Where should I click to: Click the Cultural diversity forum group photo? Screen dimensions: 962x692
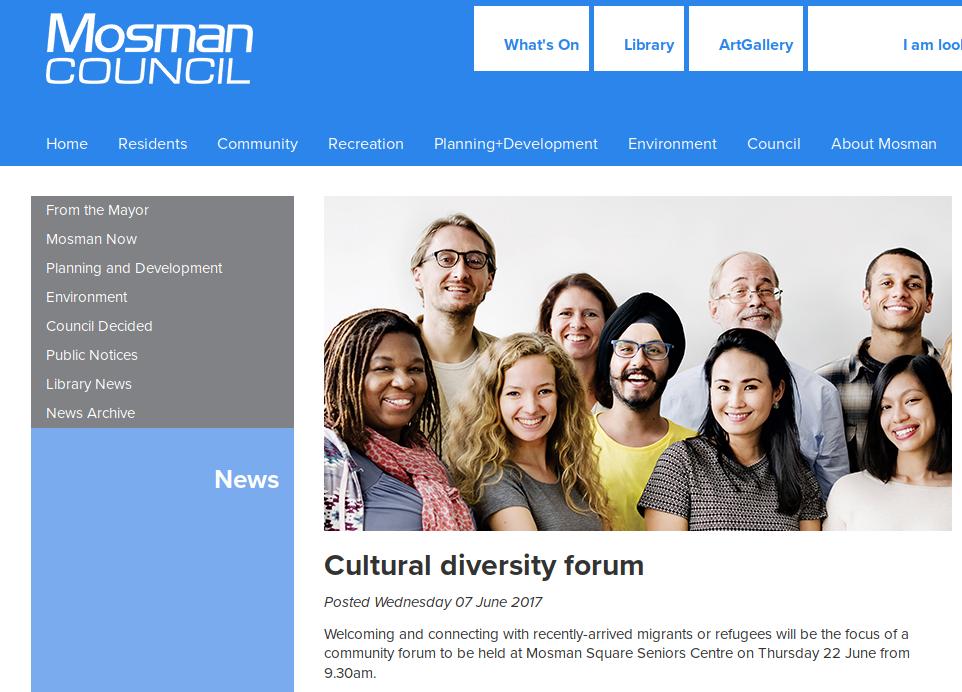638,363
